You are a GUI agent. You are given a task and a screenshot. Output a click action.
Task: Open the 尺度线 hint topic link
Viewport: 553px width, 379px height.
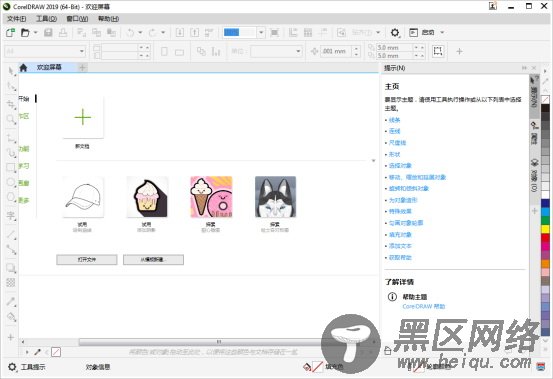[397, 143]
